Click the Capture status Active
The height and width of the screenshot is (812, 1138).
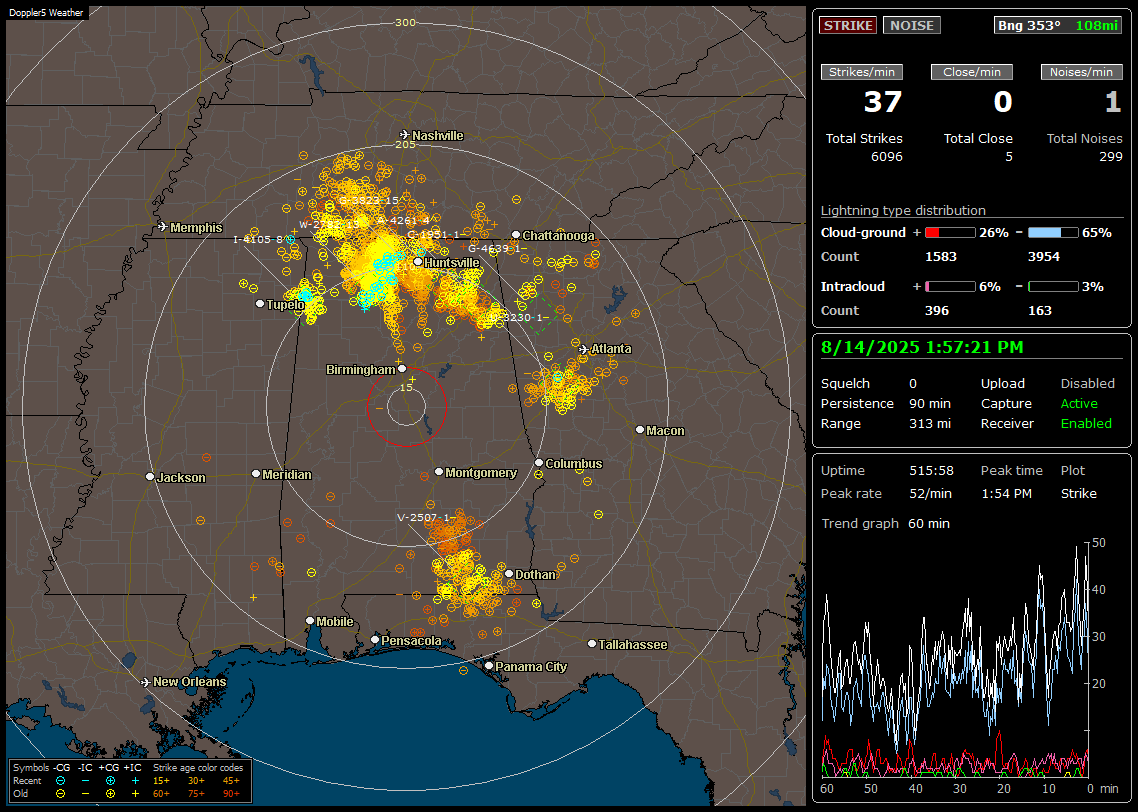point(1079,403)
